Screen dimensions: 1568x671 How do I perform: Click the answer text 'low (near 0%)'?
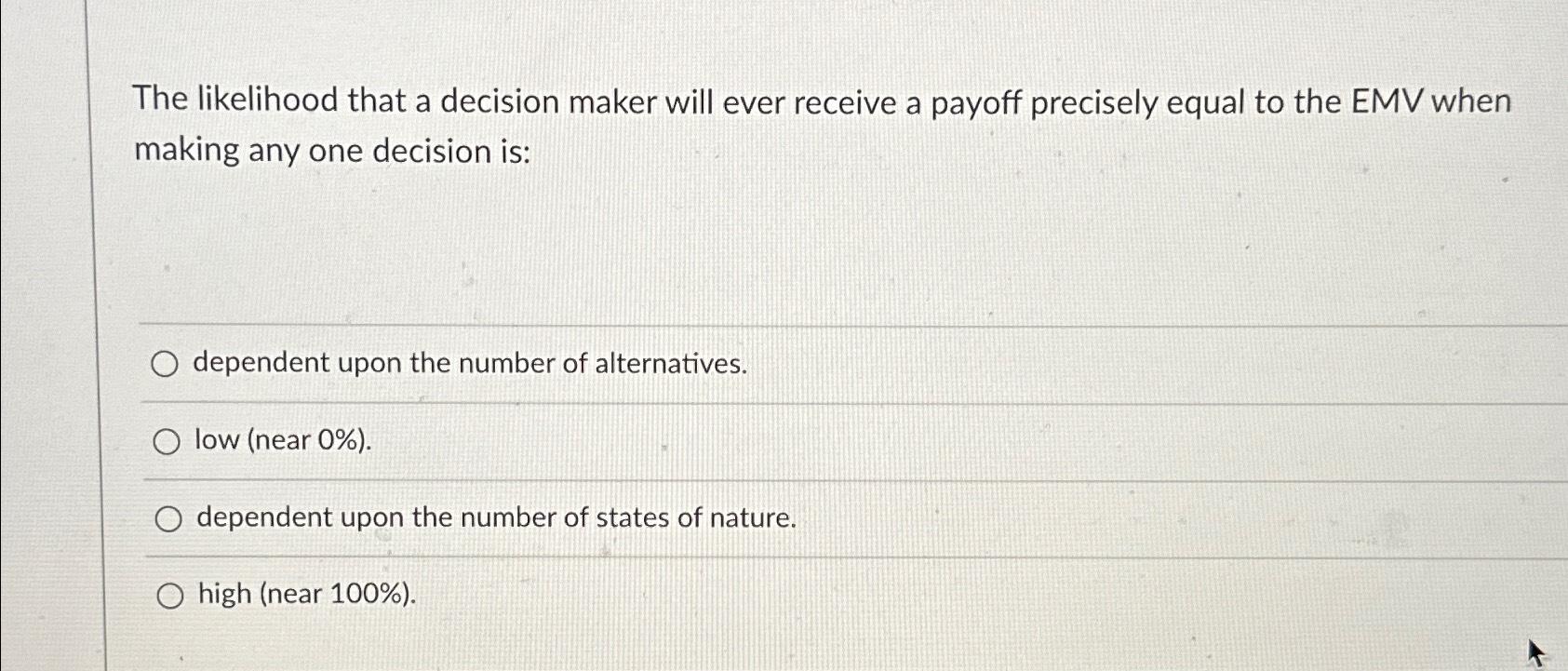[282, 439]
